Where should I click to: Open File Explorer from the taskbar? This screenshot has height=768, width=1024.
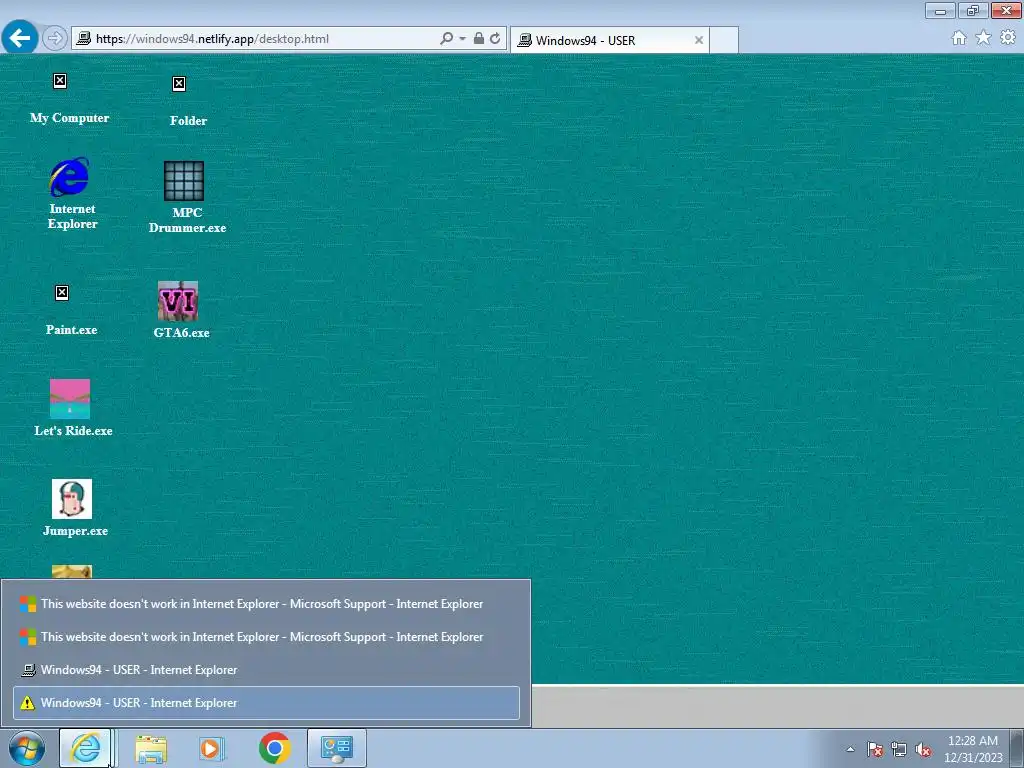pyautogui.click(x=151, y=748)
